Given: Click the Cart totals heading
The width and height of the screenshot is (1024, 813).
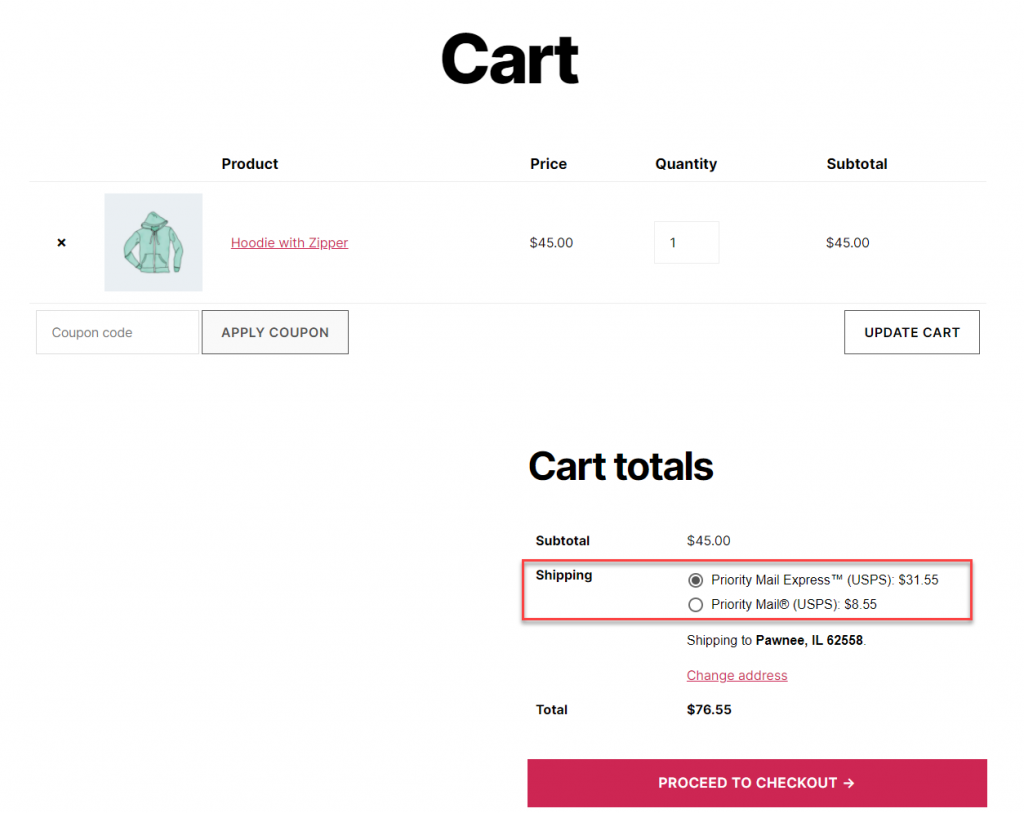Looking at the screenshot, I should pos(620,466).
